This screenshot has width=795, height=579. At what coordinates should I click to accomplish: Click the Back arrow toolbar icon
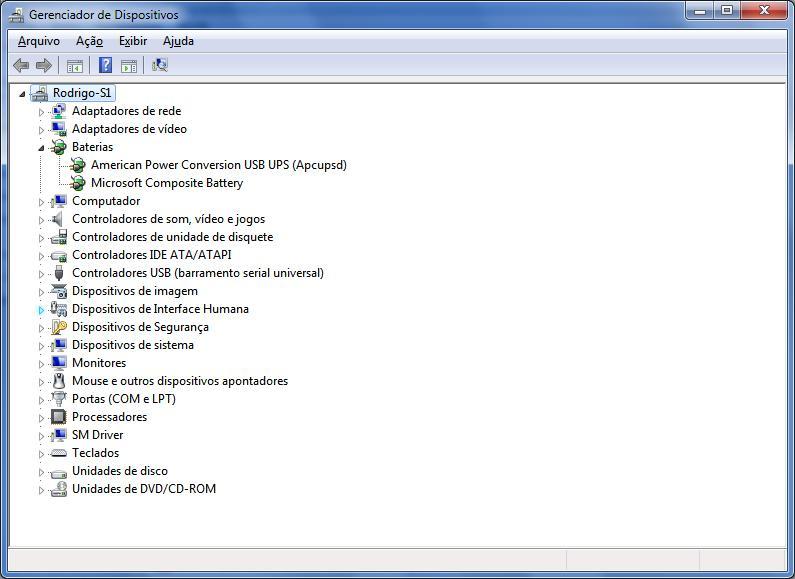tap(21, 65)
